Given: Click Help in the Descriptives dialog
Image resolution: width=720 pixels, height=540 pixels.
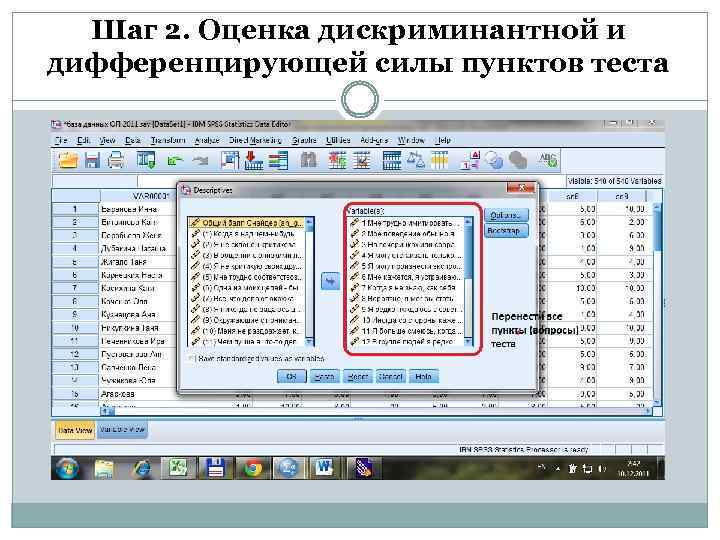Looking at the screenshot, I should coord(423,377).
